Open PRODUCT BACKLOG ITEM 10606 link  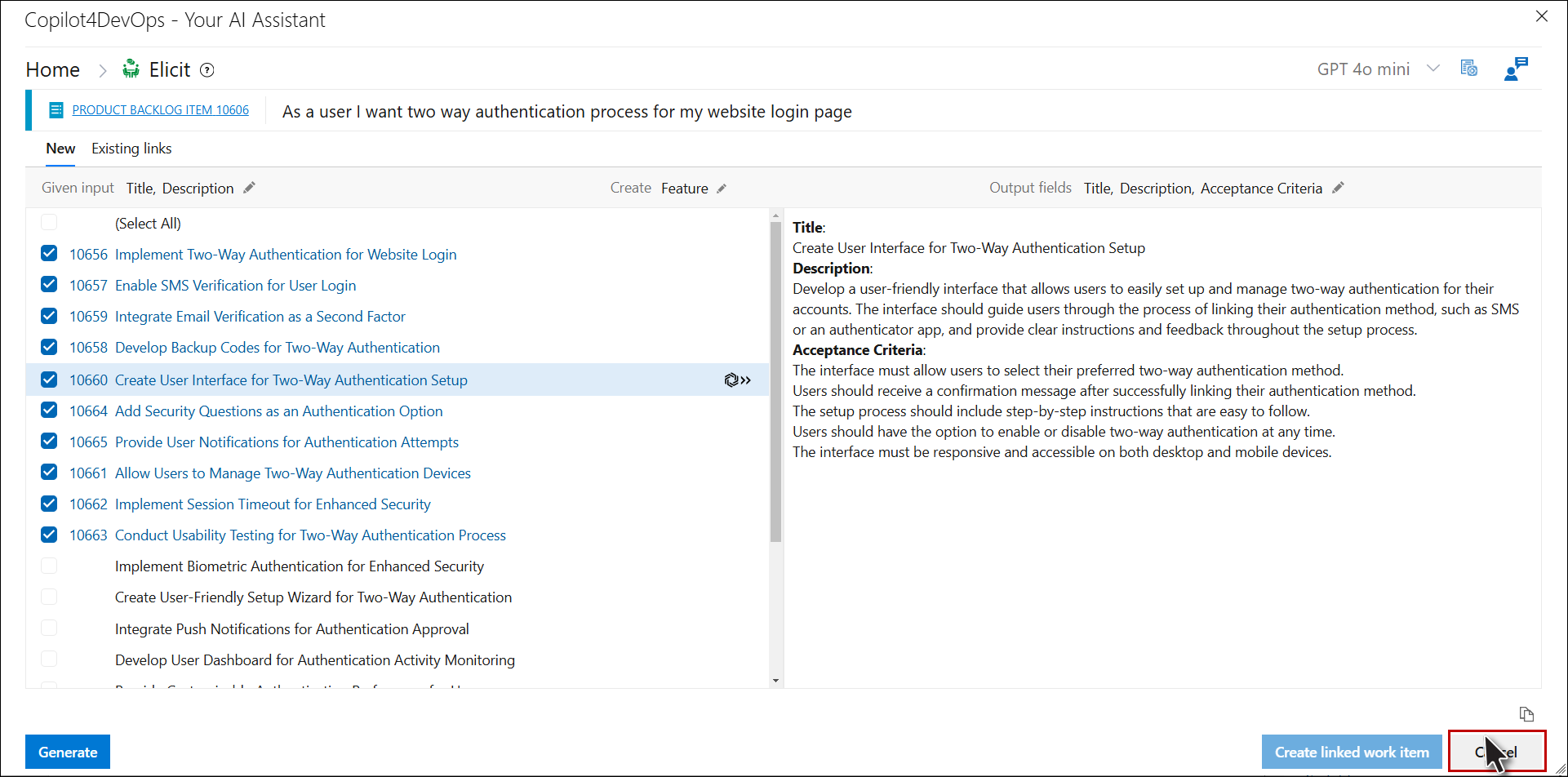(161, 110)
